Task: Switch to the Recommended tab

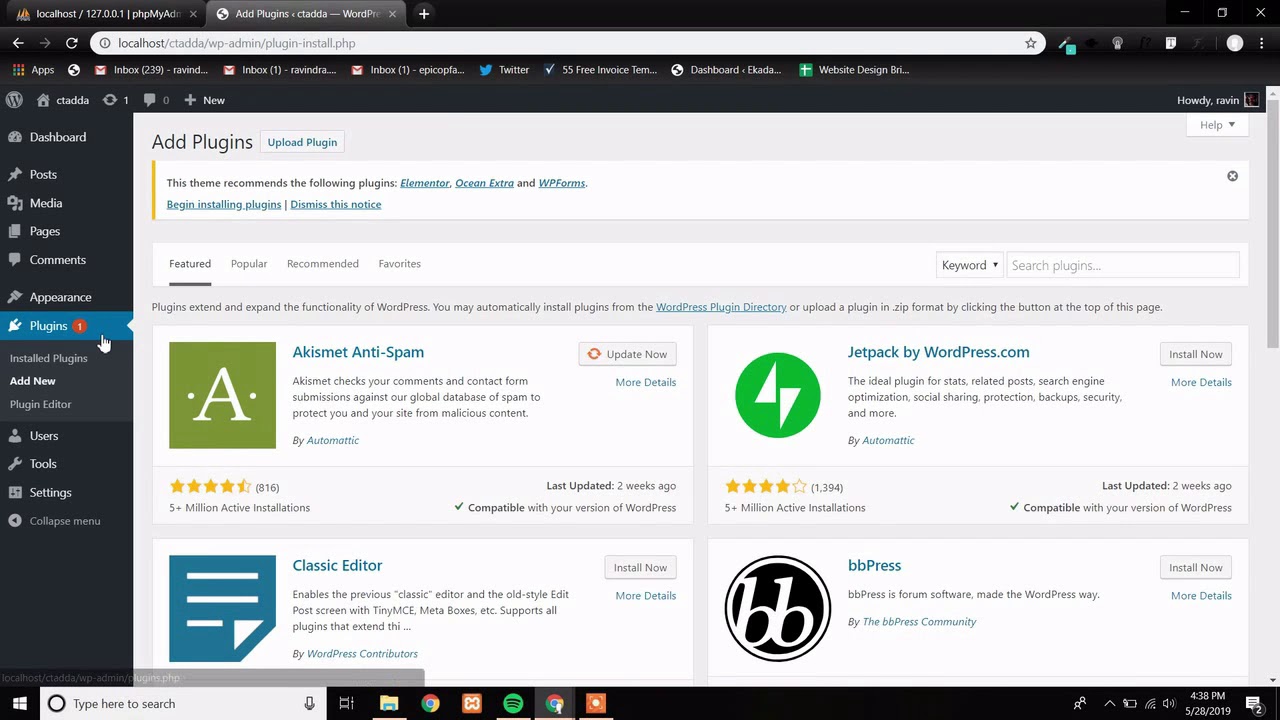Action: click(x=323, y=264)
